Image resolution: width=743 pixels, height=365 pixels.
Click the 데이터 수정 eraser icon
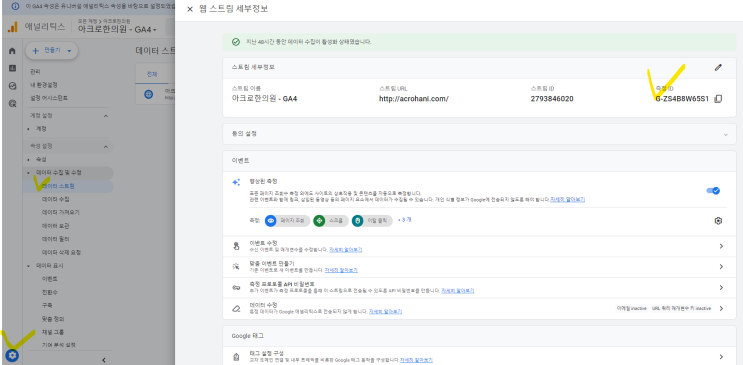tap(236, 308)
